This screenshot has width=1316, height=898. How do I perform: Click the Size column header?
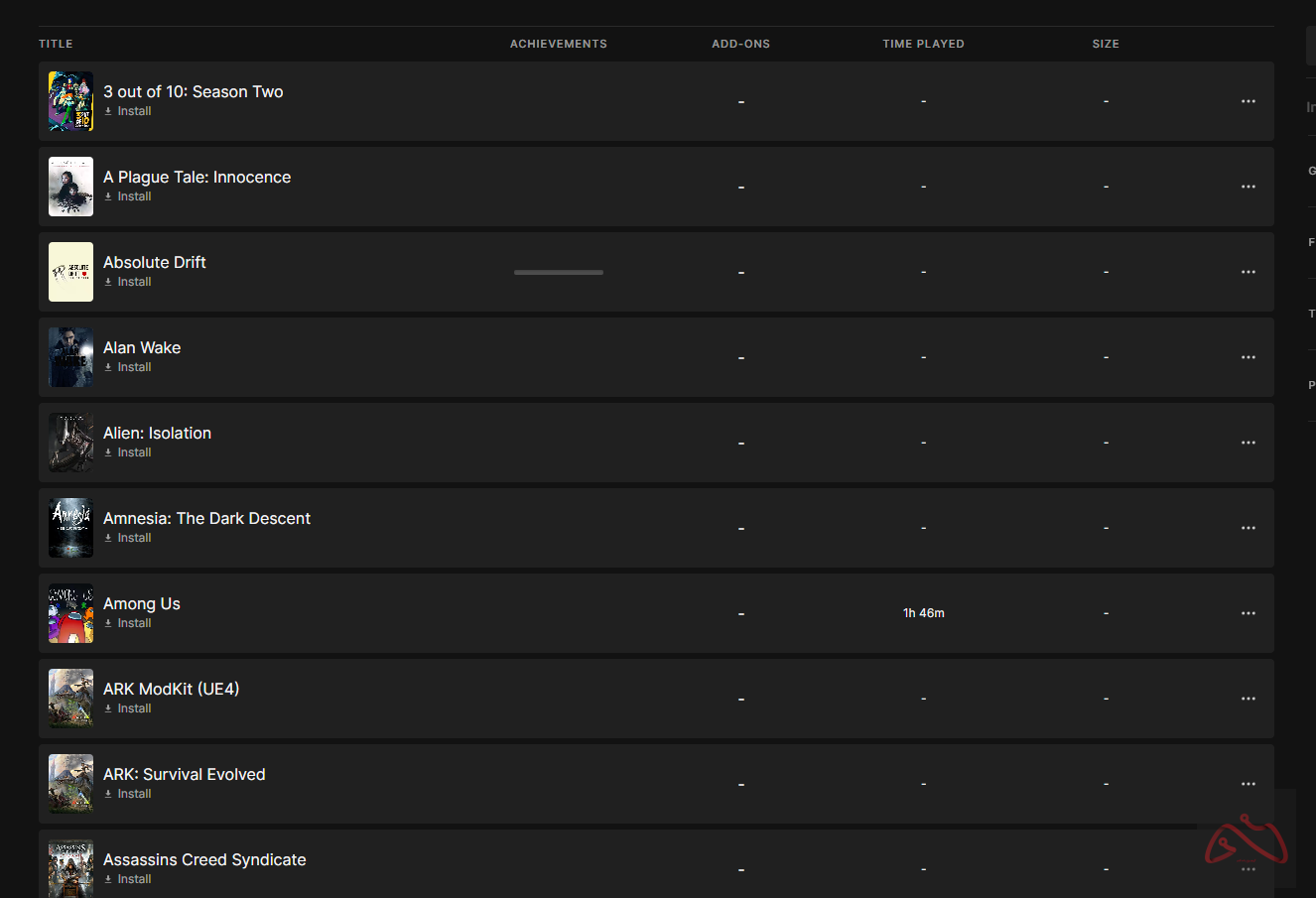point(1105,44)
